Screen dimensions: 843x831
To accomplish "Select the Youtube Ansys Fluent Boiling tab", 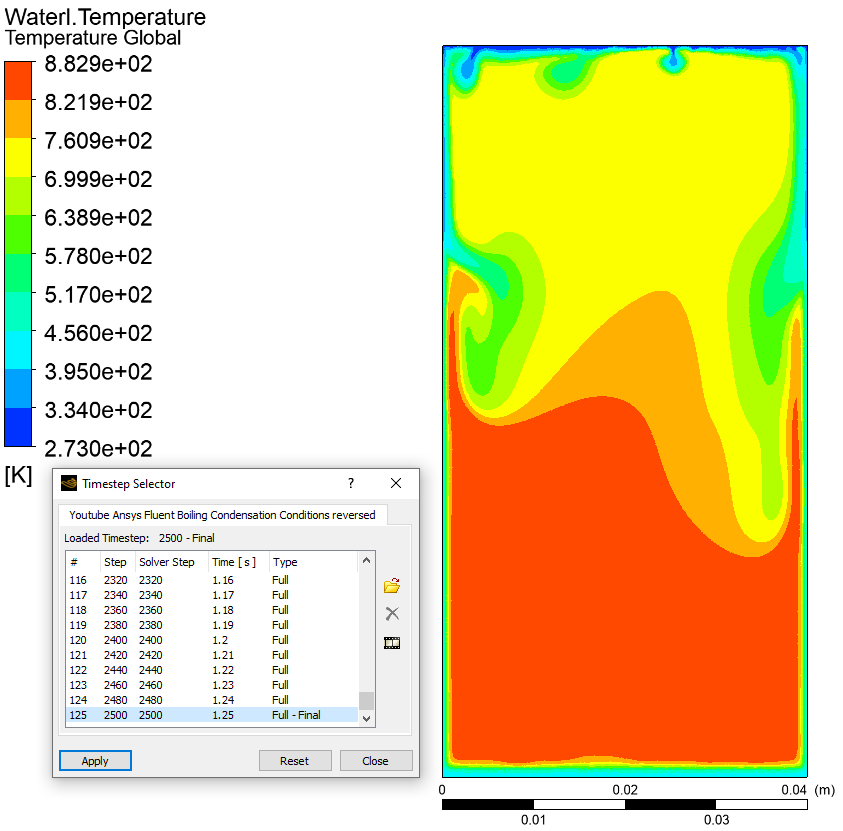I will pyautogui.click(x=222, y=515).
